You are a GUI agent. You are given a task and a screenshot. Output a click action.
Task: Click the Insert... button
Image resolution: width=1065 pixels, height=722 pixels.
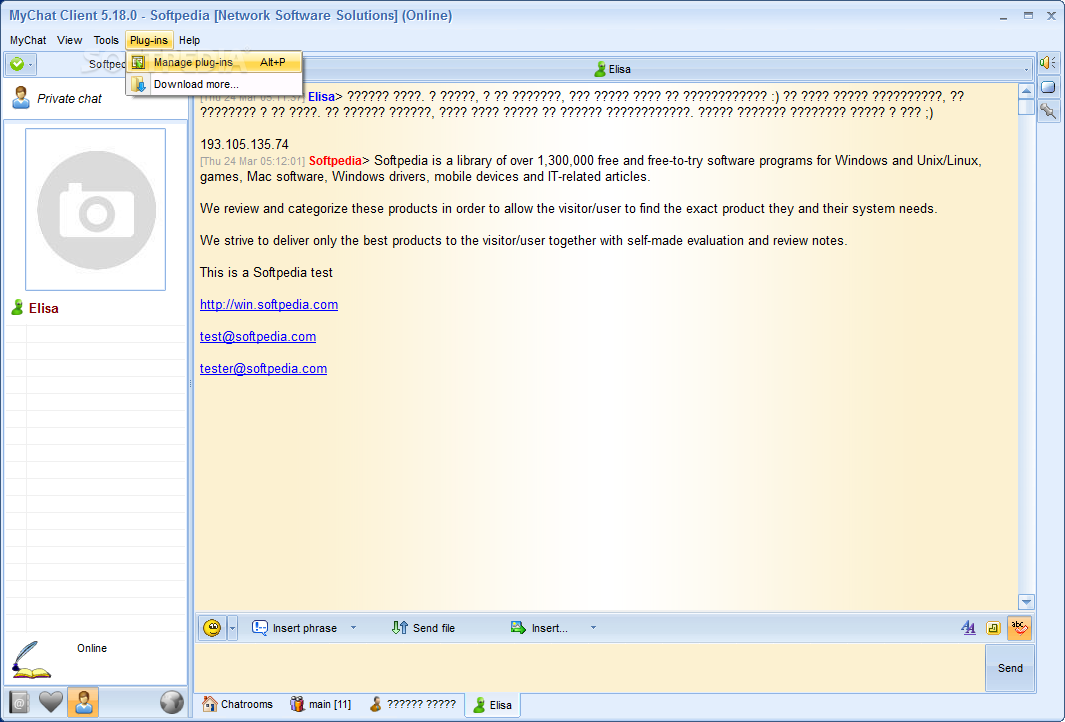[x=539, y=628]
